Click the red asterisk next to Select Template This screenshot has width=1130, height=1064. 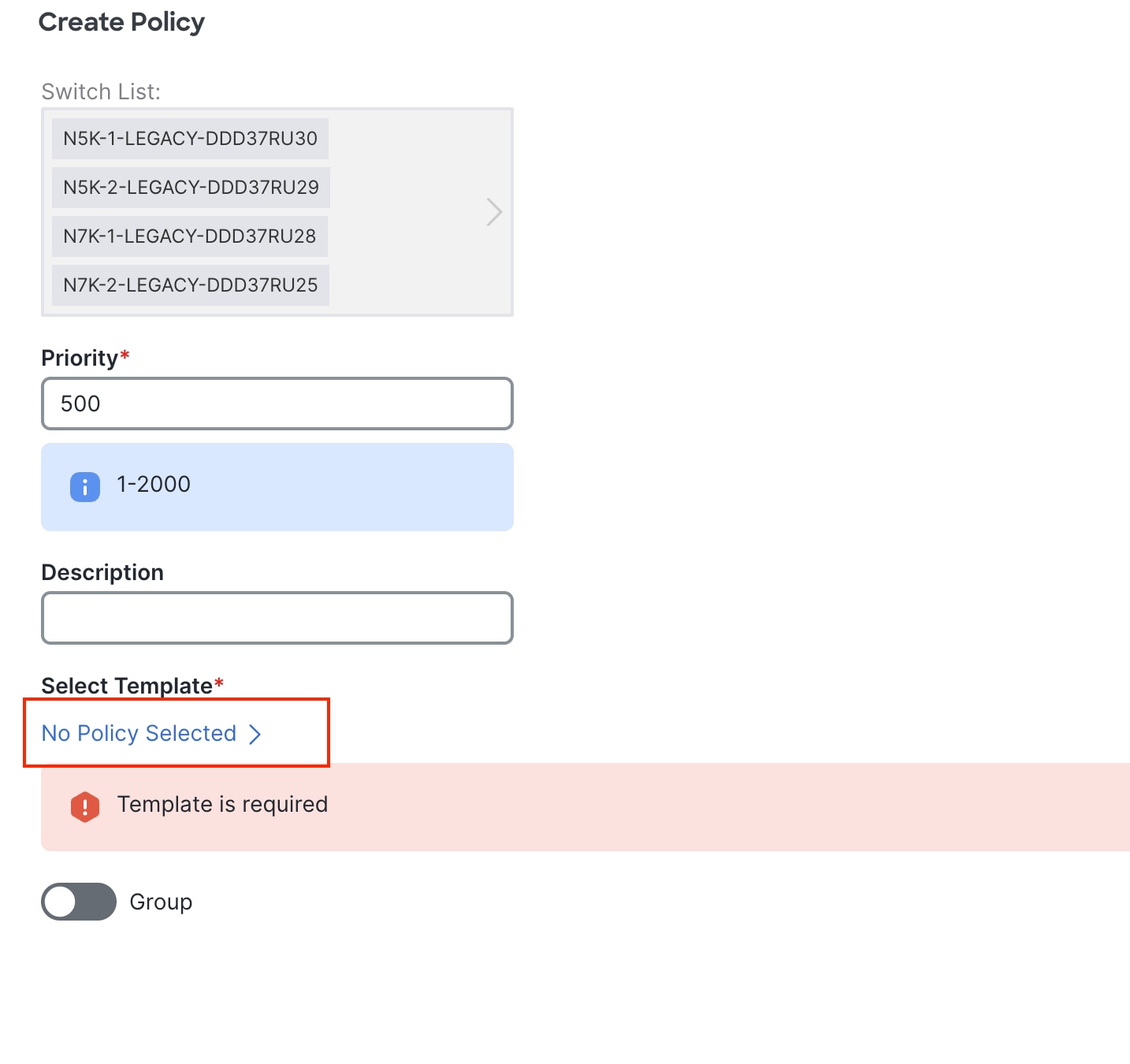(218, 684)
